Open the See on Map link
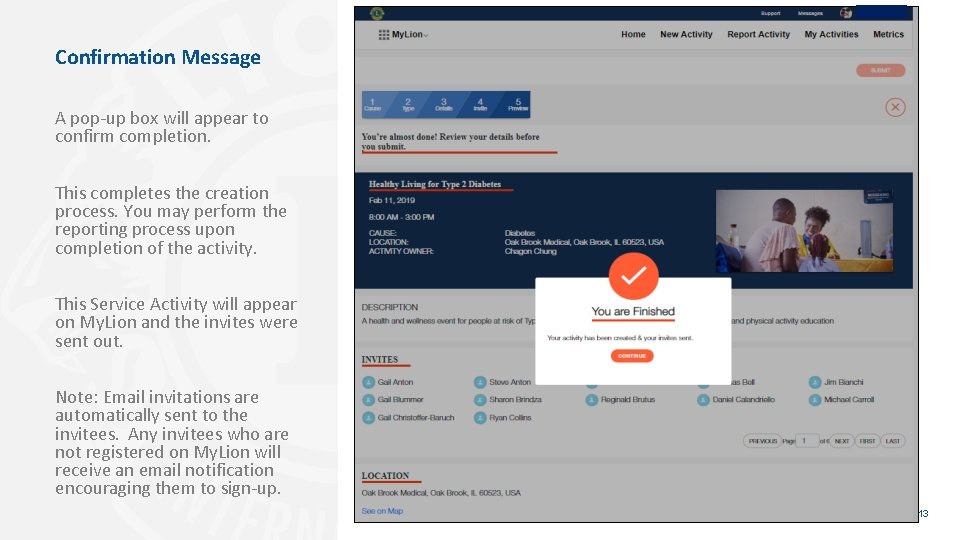This screenshot has width=960, height=540. [x=382, y=511]
